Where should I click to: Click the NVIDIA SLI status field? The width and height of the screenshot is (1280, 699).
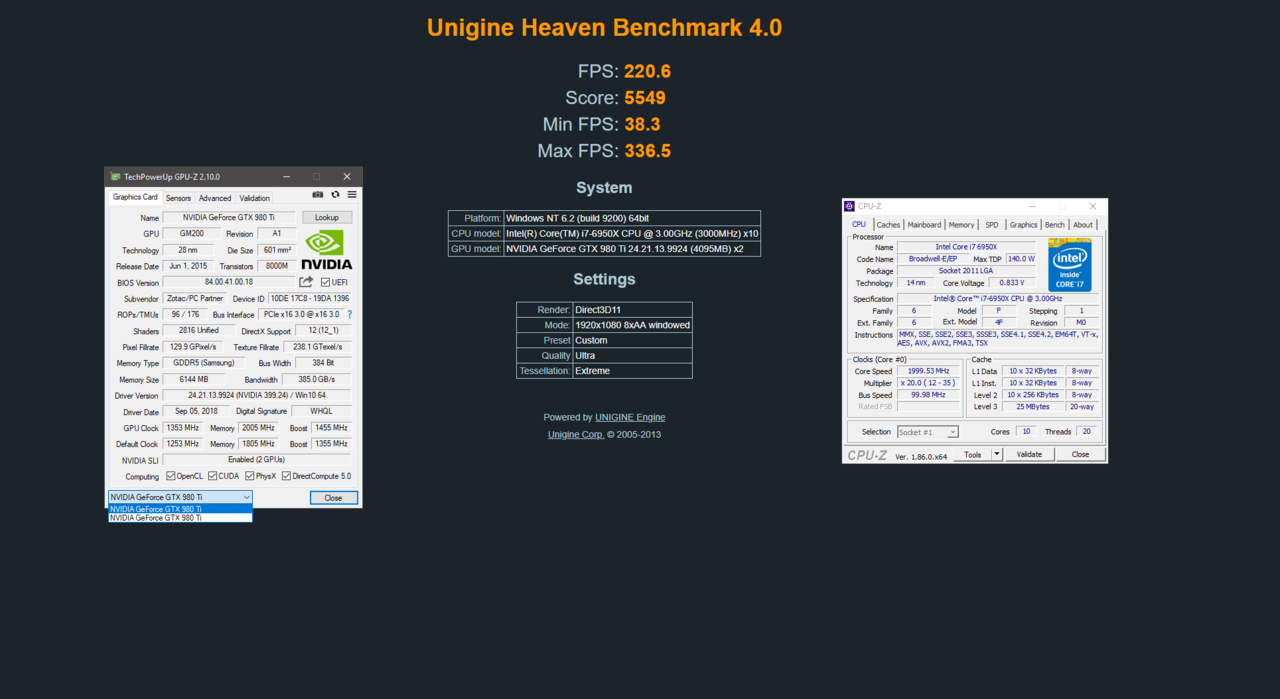tap(257, 460)
